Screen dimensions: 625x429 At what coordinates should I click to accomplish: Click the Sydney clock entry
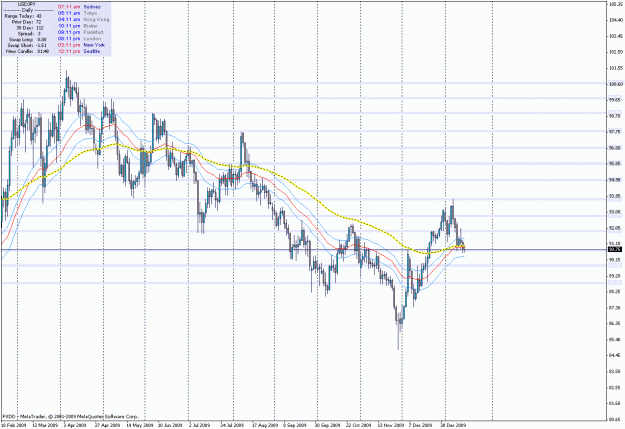coord(79,7)
